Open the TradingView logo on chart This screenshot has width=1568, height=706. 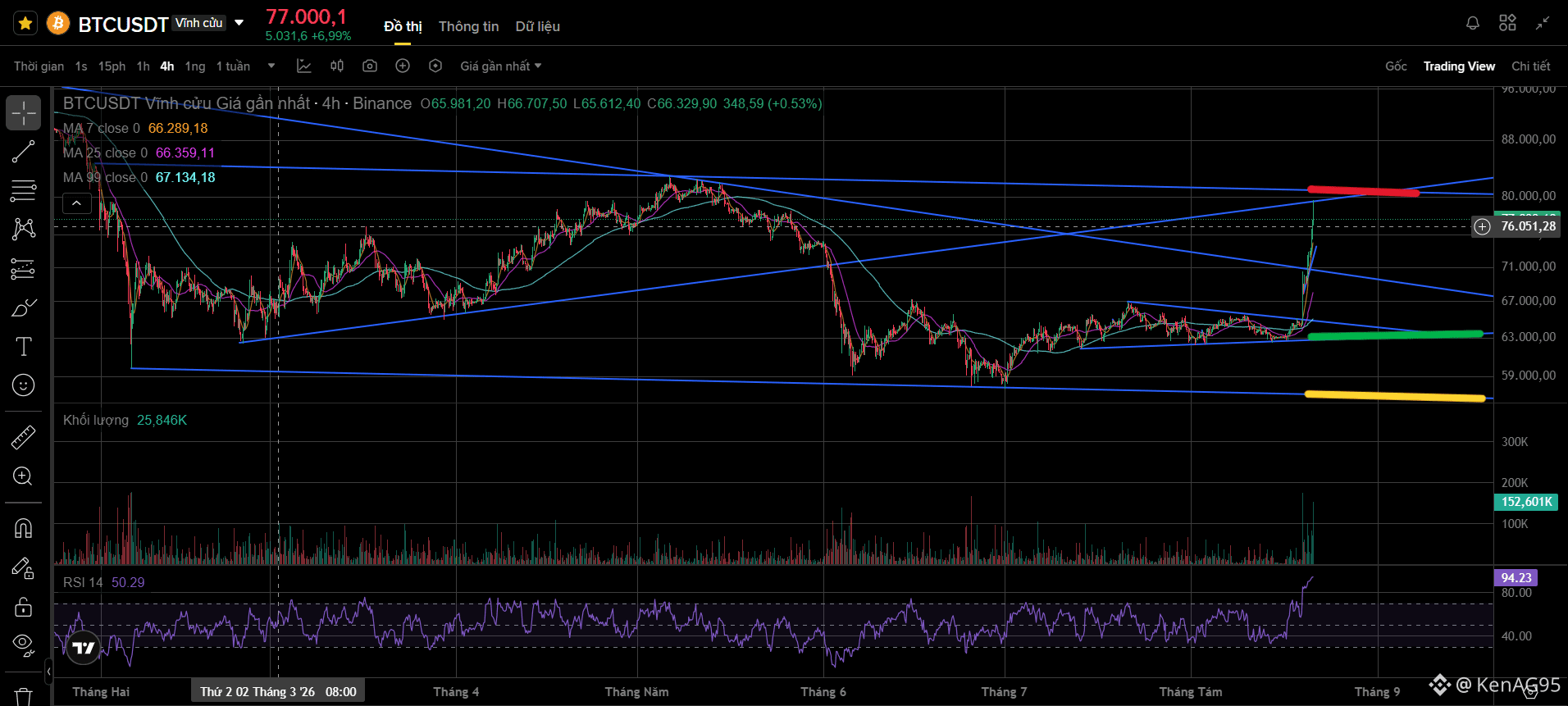84,648
